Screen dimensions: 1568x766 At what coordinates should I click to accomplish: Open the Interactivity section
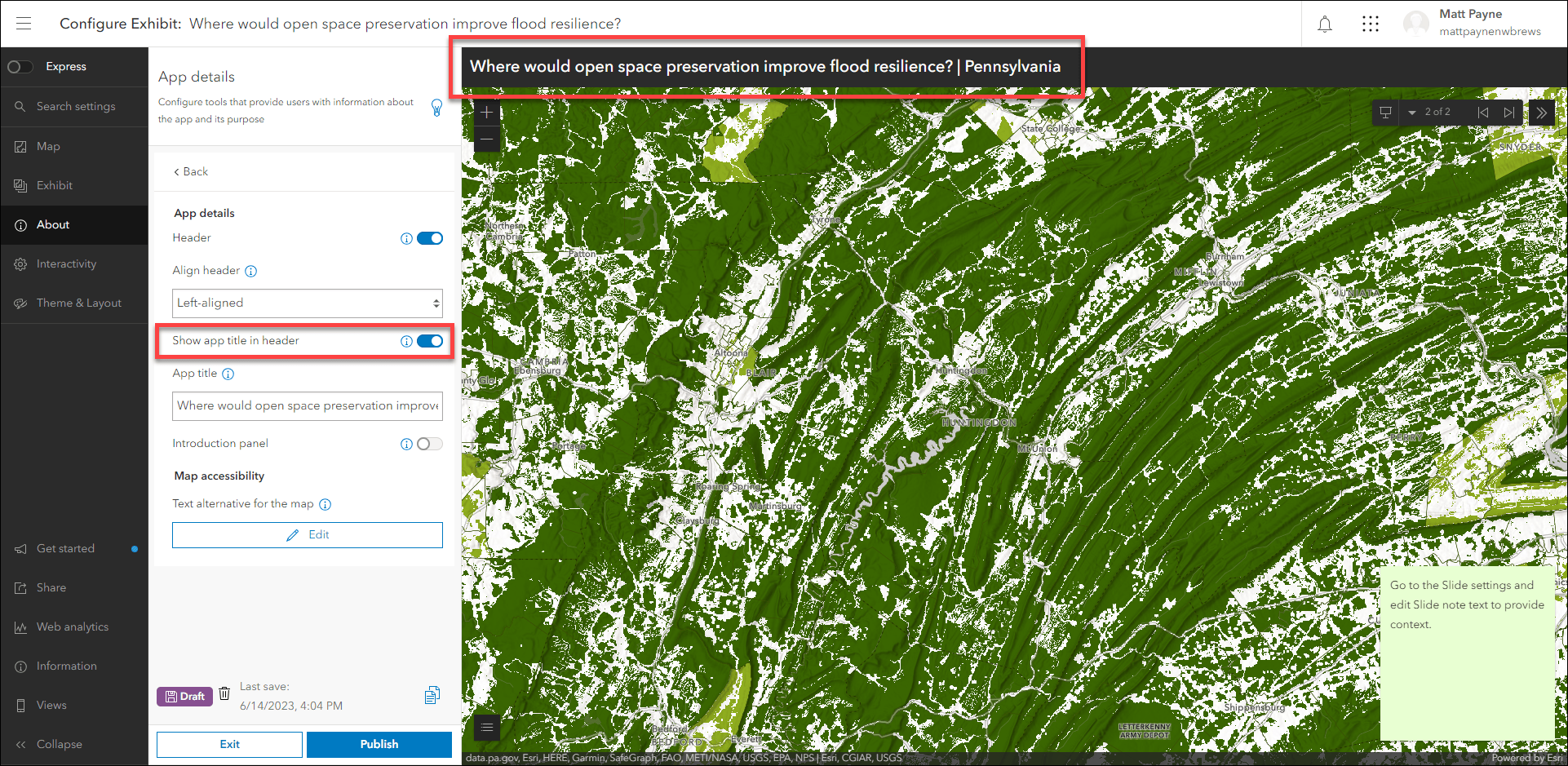(x=74, y=263)
